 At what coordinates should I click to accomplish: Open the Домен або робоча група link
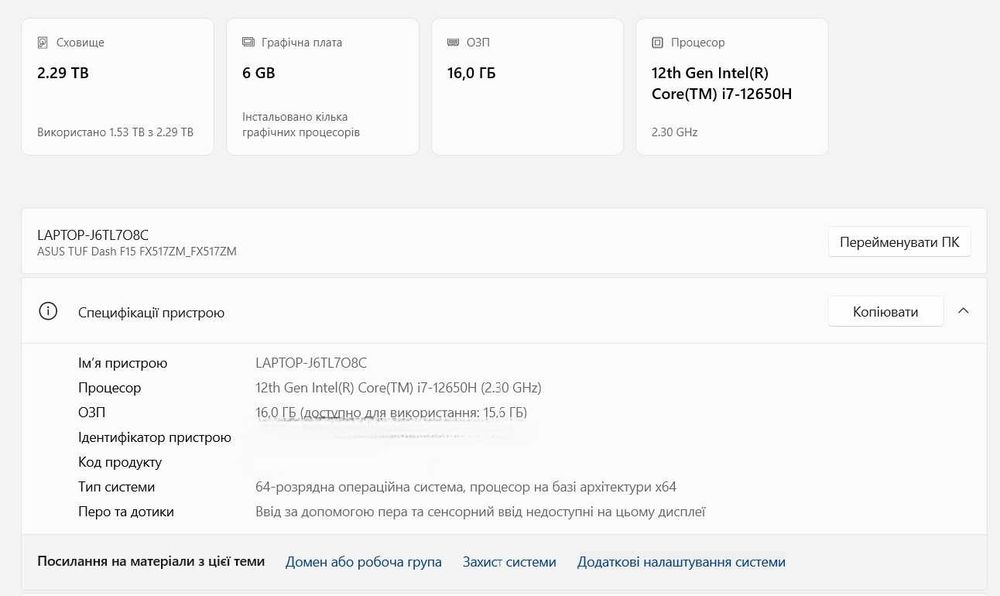(364, 562)
